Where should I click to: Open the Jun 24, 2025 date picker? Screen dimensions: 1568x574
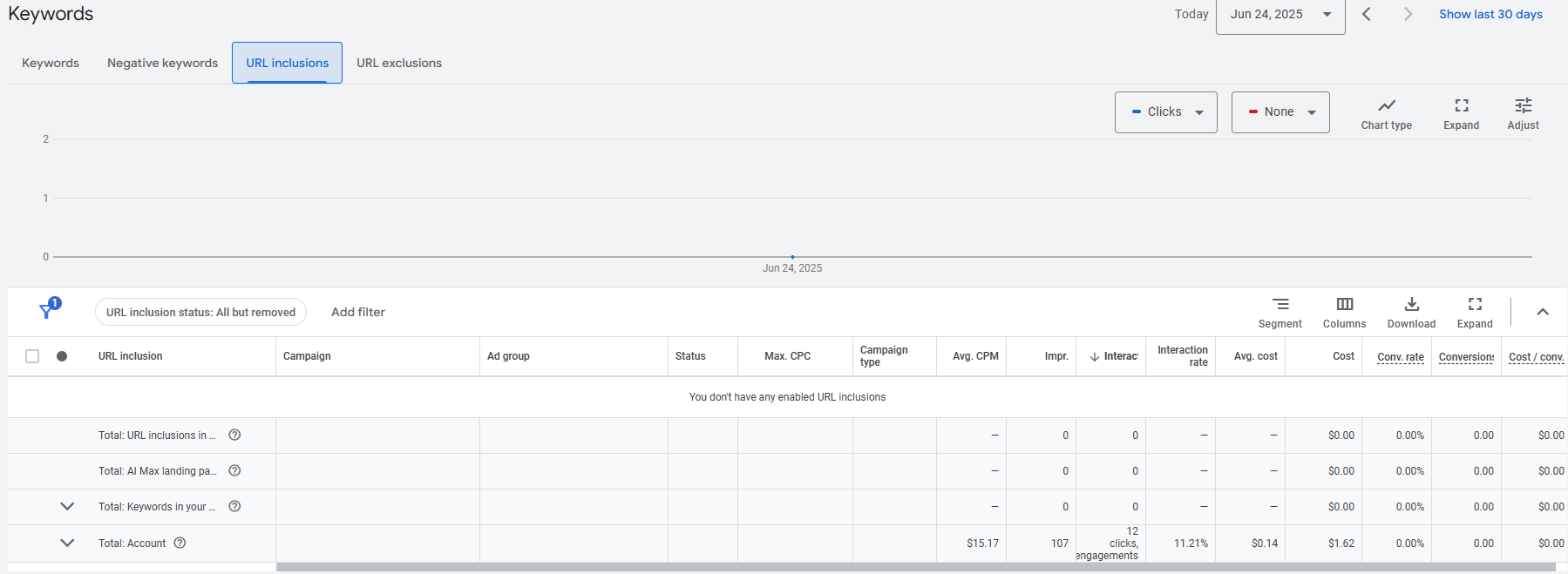pyautogui.click(x=1280, y=15)
